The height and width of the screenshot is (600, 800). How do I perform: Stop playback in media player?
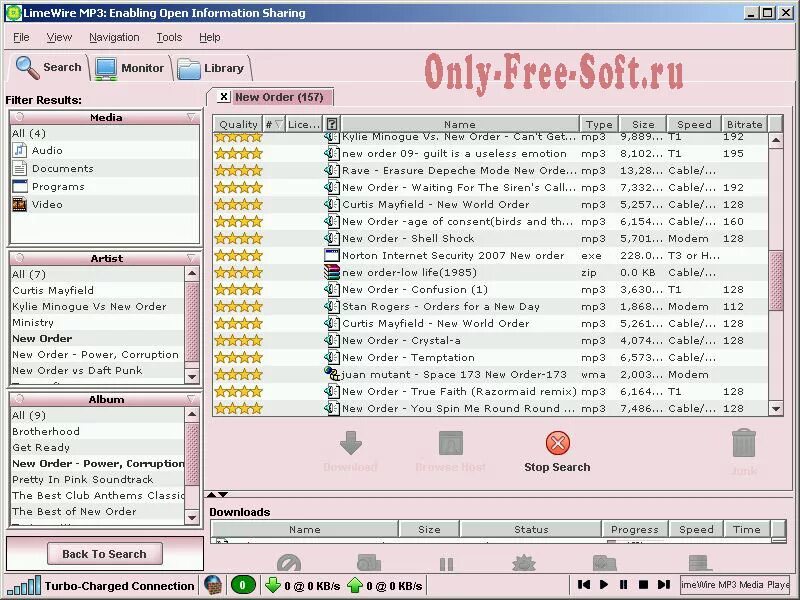(643, 585)
